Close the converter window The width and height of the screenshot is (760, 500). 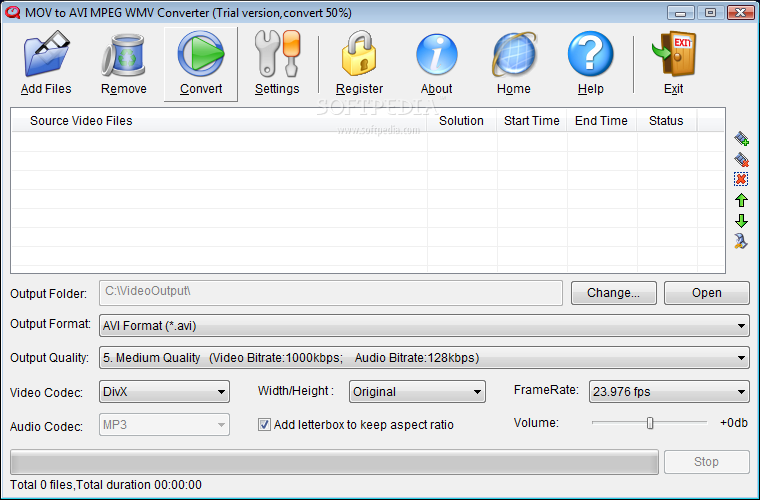741,13
